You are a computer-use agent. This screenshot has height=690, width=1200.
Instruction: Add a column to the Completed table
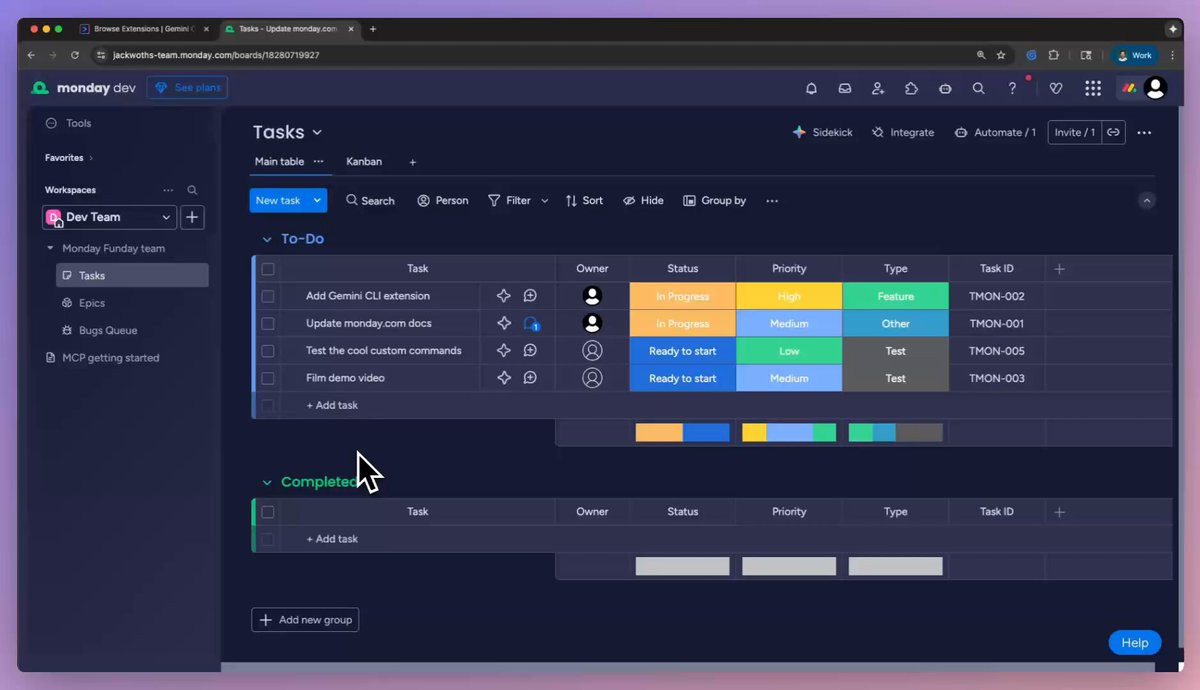click(1060, 512)
